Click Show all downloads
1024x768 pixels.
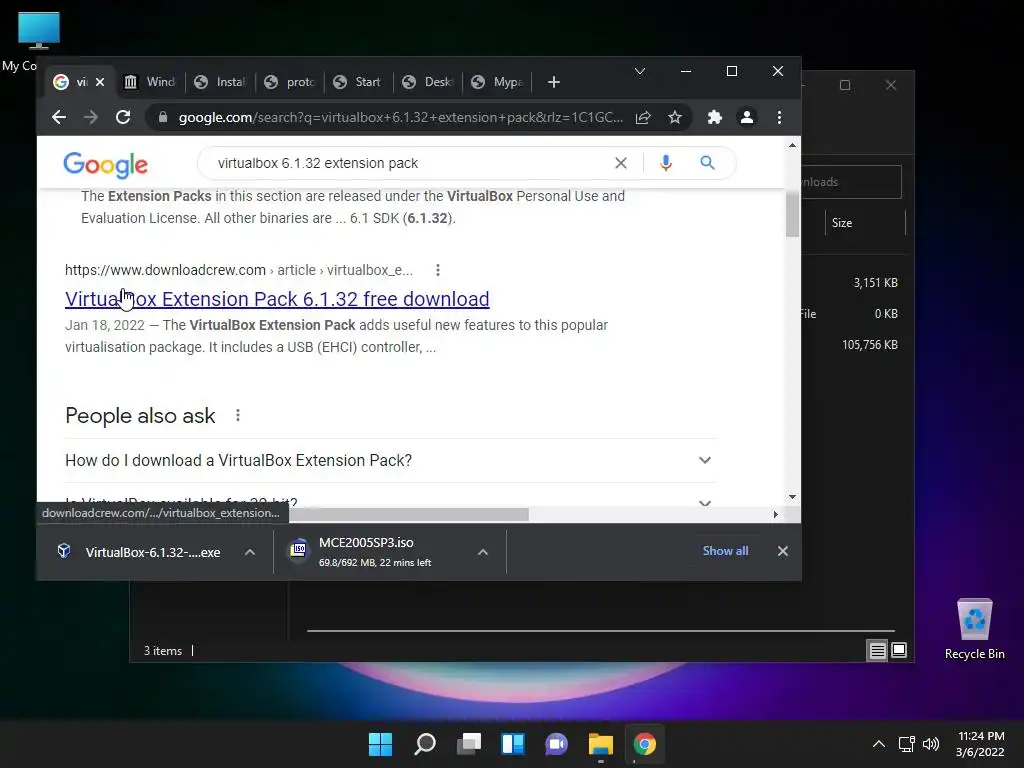(x=725, y=551)
